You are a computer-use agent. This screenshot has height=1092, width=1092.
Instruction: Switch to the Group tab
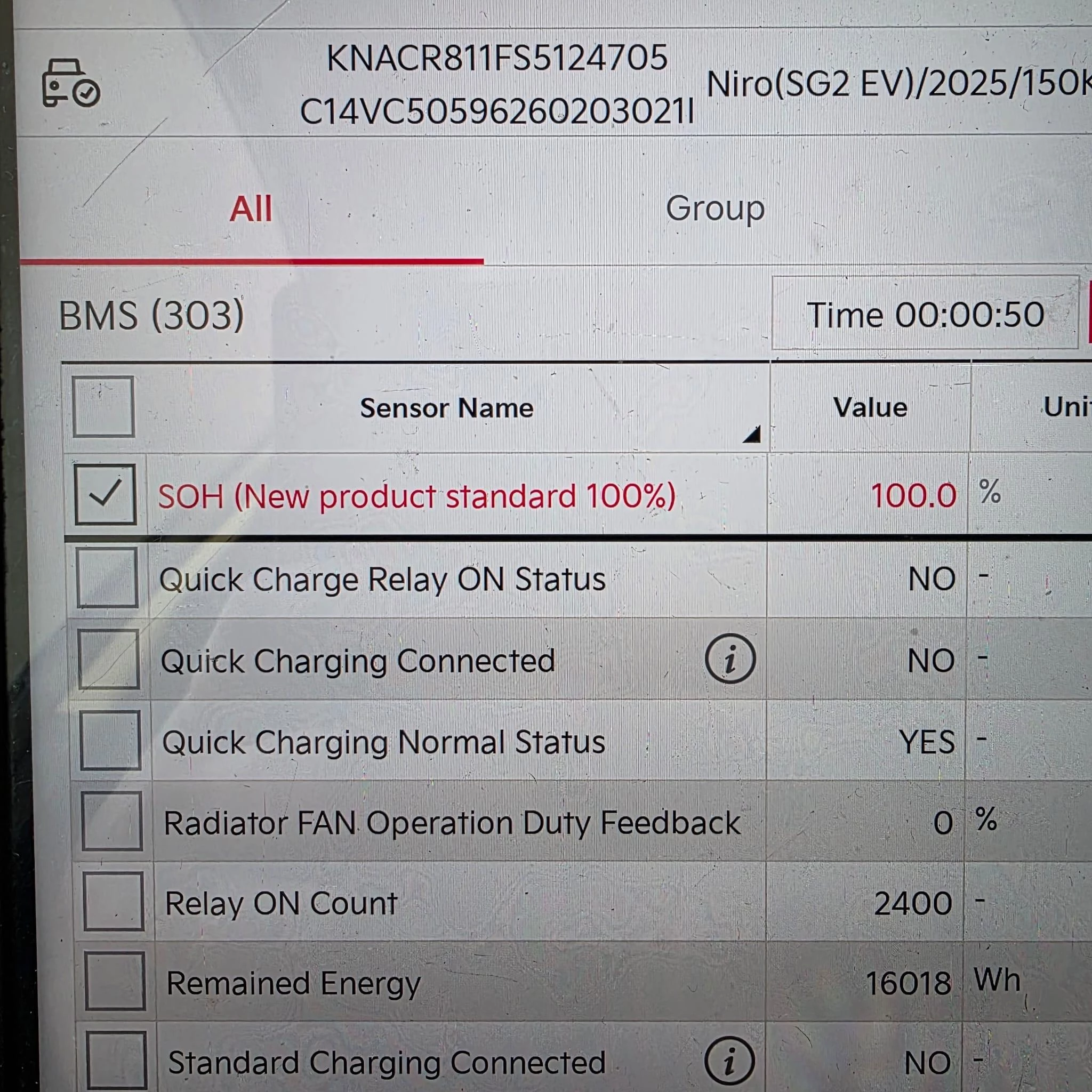714,209
